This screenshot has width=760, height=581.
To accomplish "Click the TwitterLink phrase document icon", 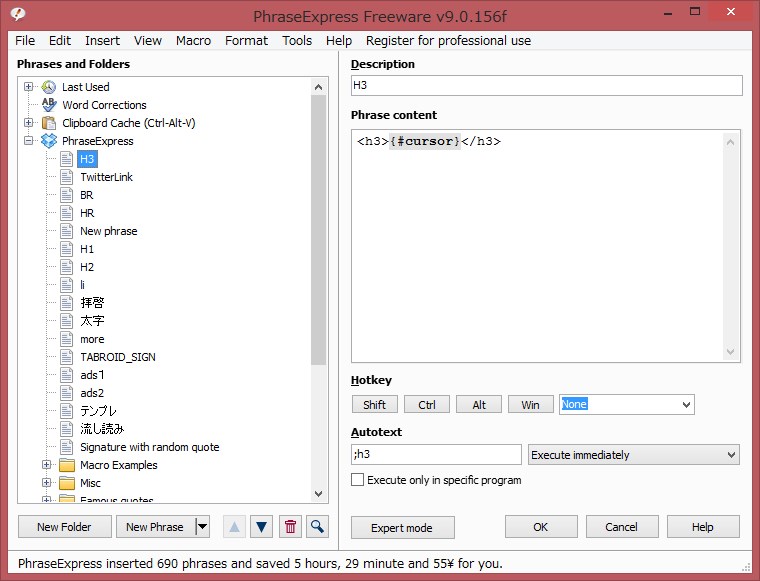I will [x=67, y=177].
